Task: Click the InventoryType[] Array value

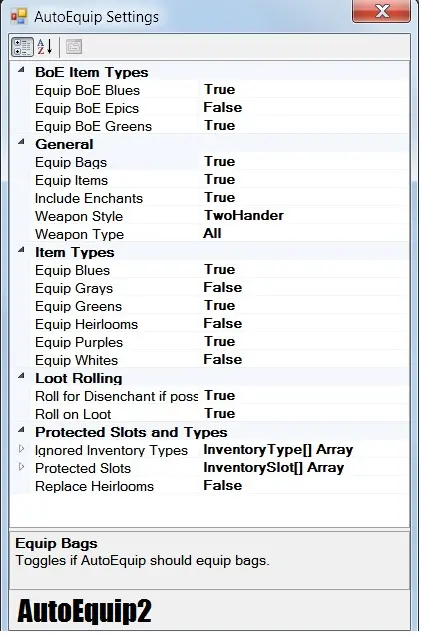Action: point(278,450)
